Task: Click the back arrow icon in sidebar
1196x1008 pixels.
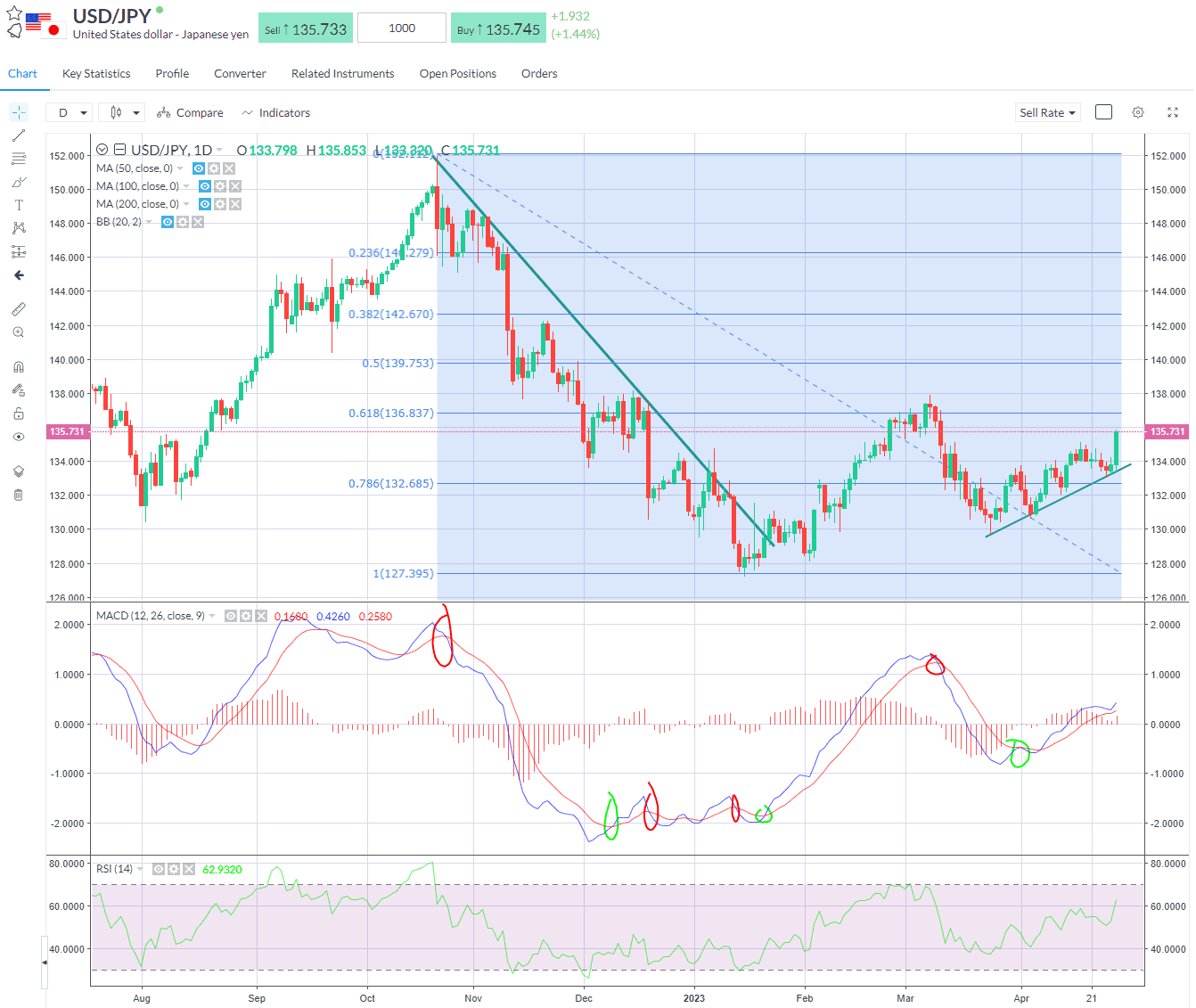Action: coord(19,275)
